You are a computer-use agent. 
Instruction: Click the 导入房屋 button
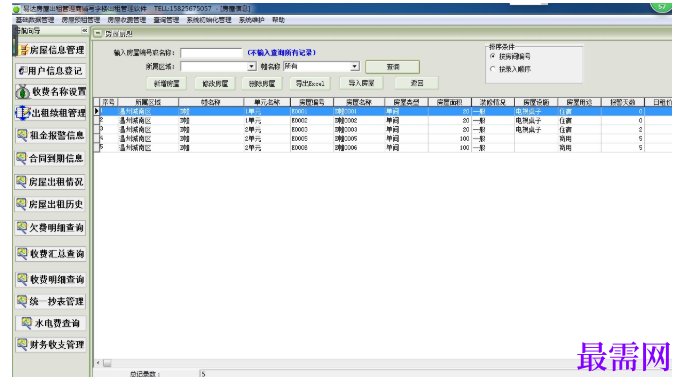tap(361, 83)
